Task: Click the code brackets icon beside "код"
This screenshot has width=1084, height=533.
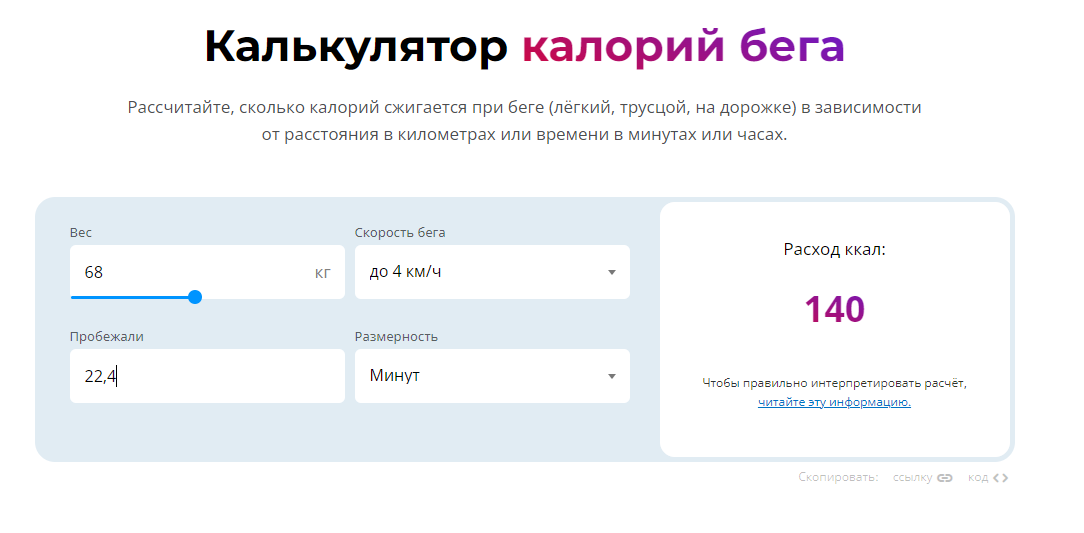Action: [1000, 478]
